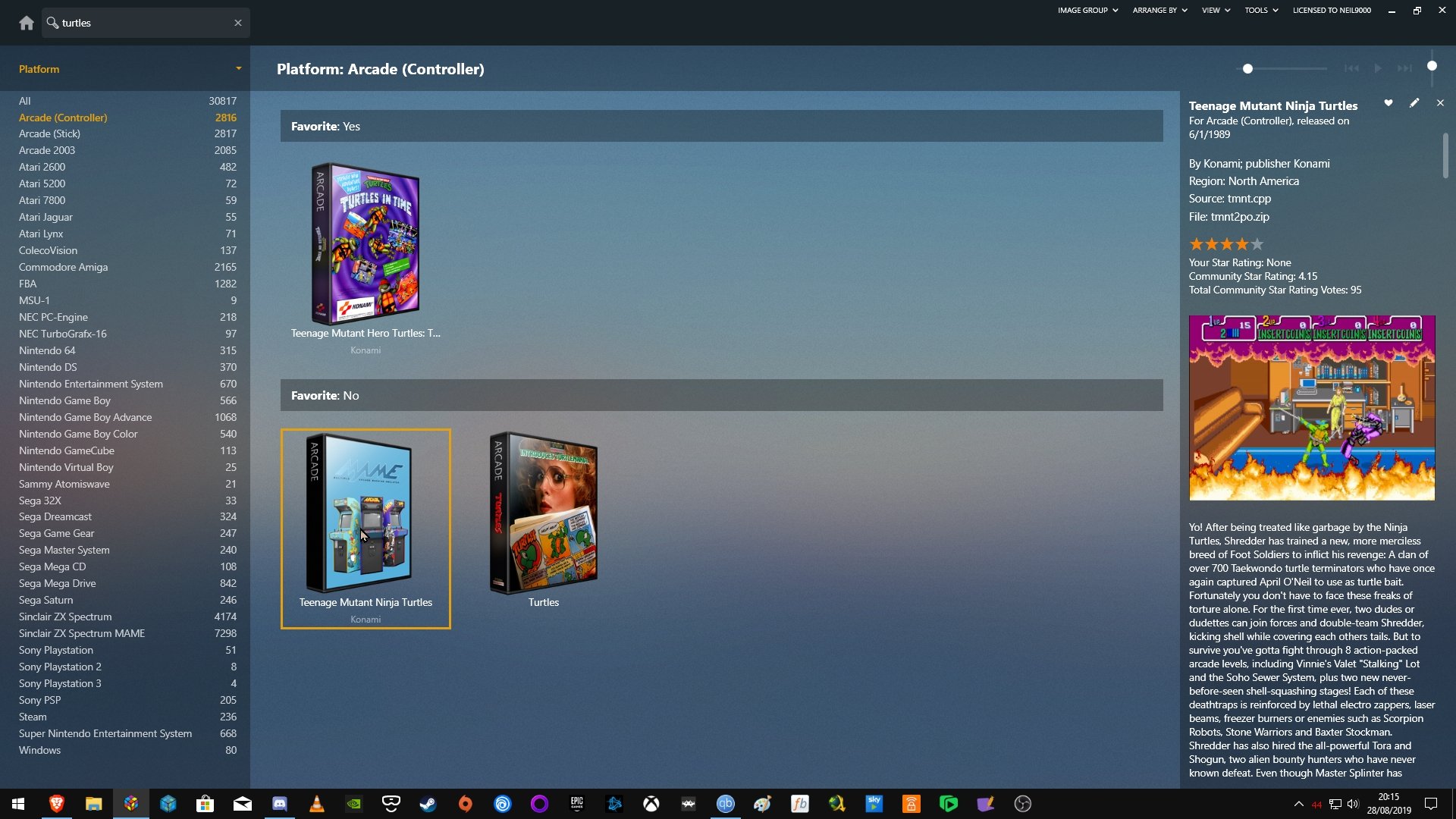1456x819 pixels.
Task: Open the gameplay screenshot in details
Action: tap(1312, 408)
